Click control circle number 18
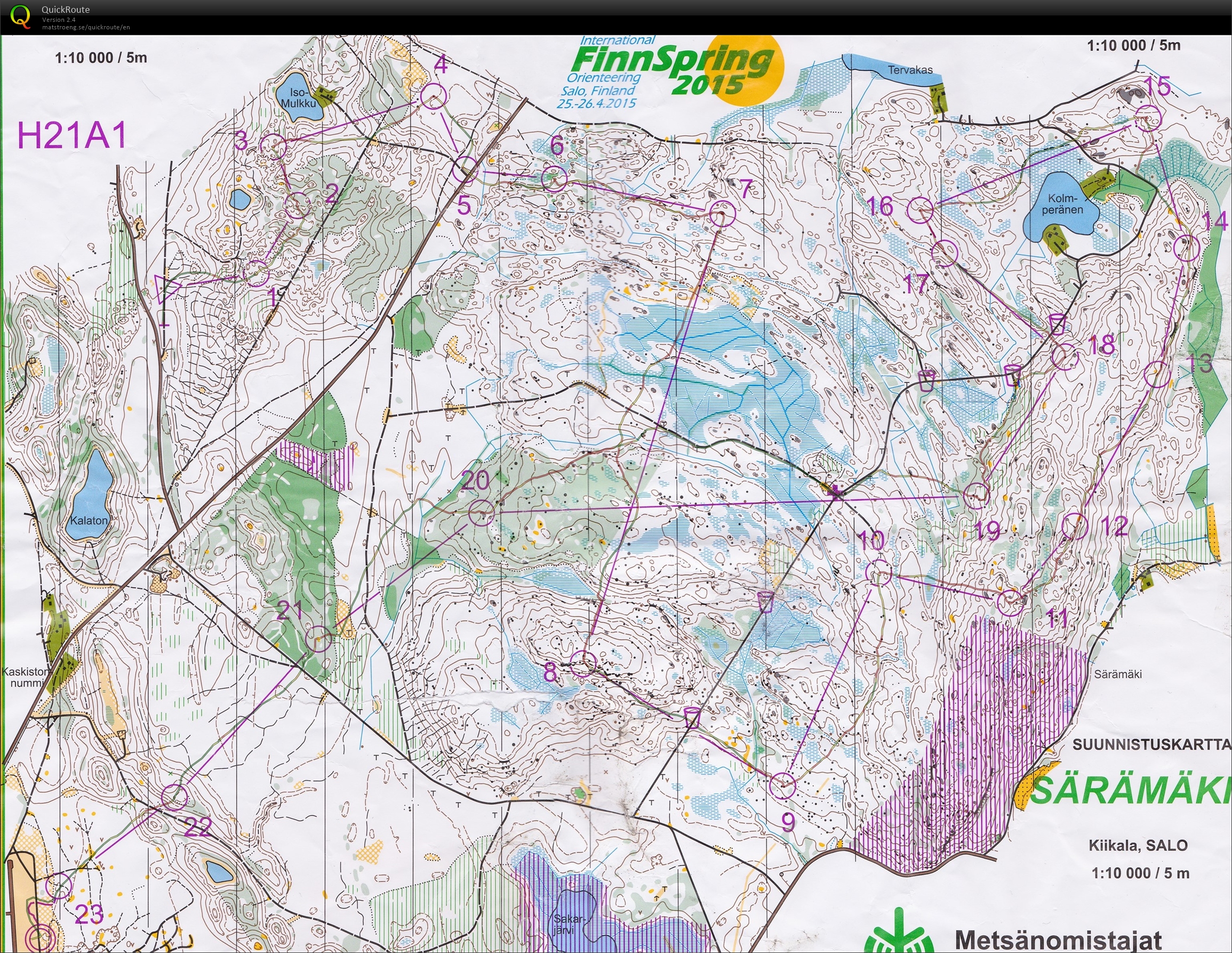Viewport: 1232px width, 953px height. click(x=1065, y=356)
